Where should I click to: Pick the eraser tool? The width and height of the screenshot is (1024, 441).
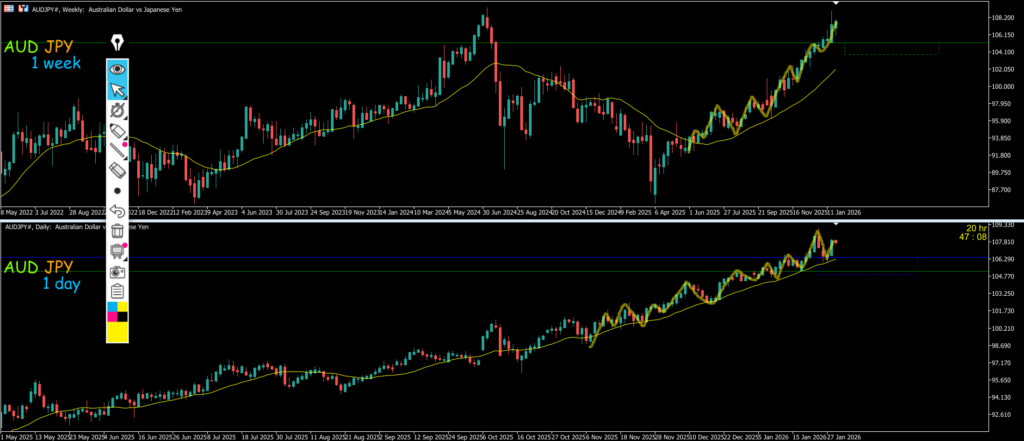coord(118,171)
